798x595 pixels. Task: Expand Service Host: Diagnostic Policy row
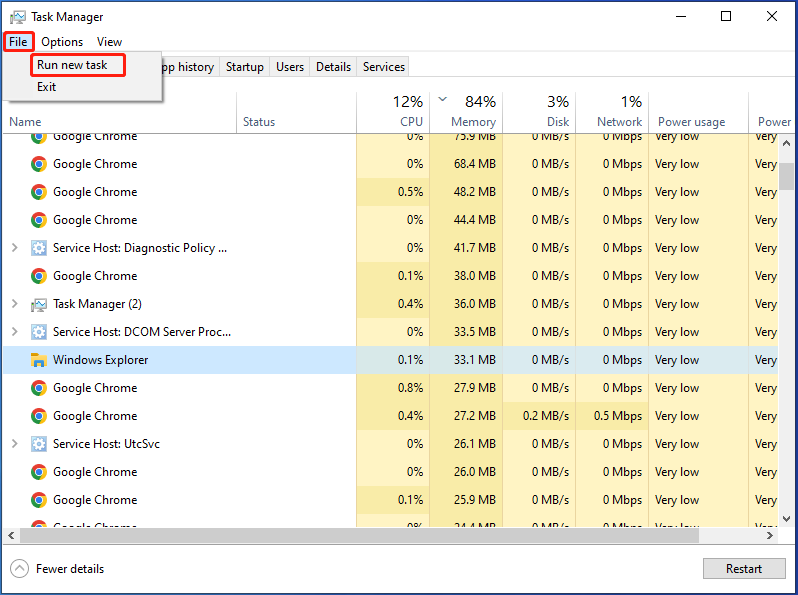[x=15, y=248]
